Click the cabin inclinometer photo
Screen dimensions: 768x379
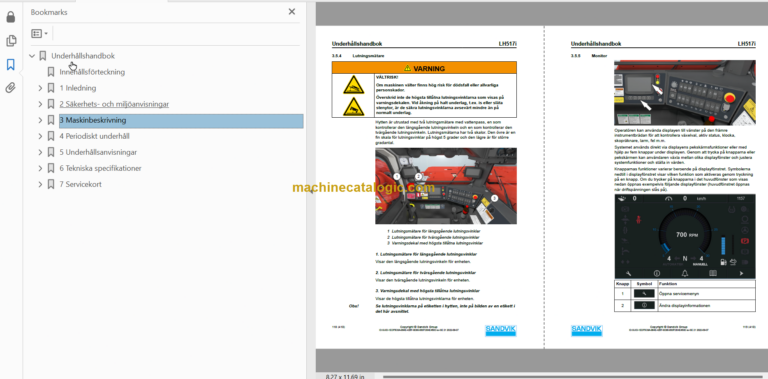click(x=446, y=186)
